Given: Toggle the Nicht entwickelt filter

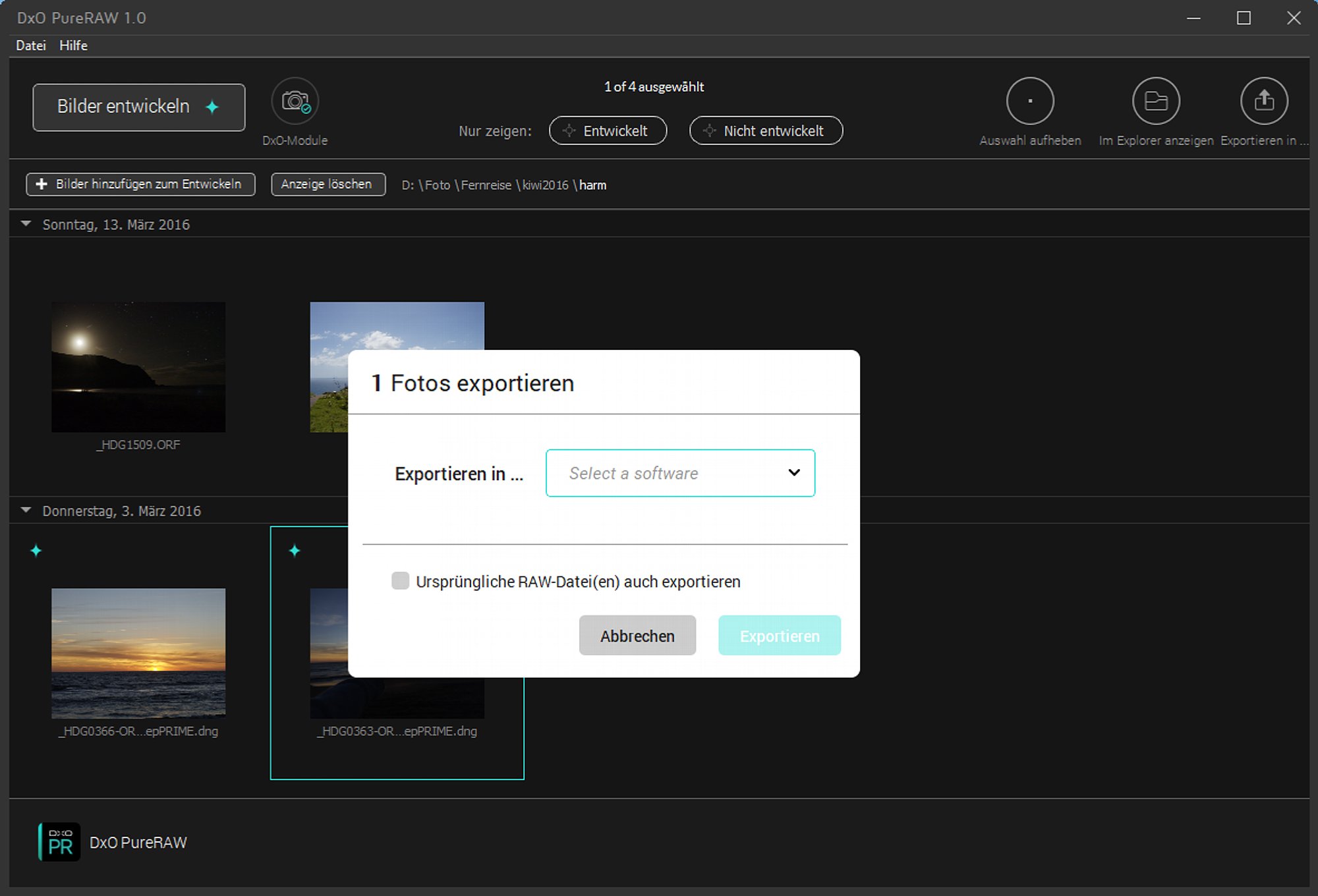Looking at the screenshot, I should pyautogui.click(x=766, y=130).
